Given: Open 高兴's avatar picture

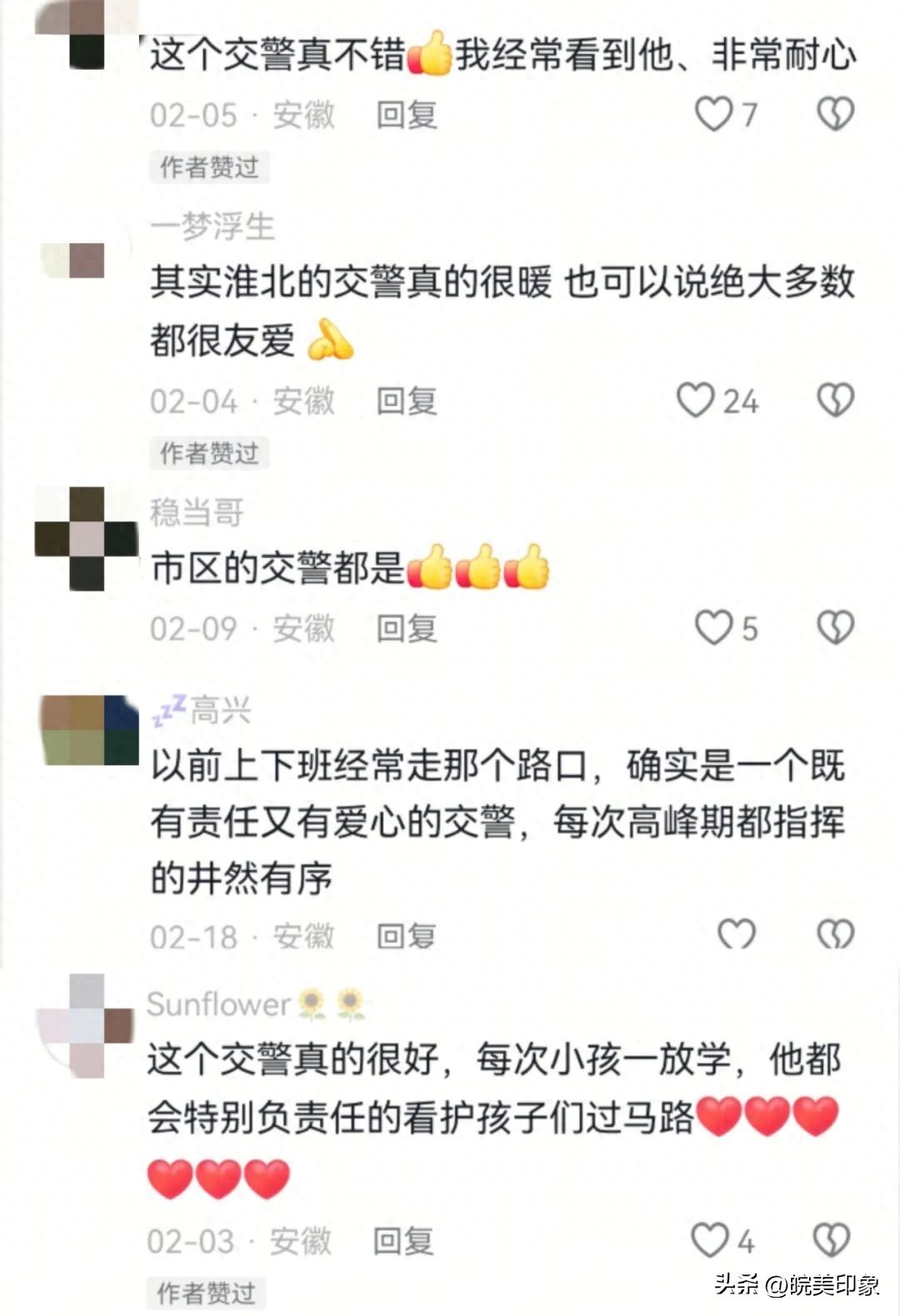Looking at the screenshot, I should 89,730.
